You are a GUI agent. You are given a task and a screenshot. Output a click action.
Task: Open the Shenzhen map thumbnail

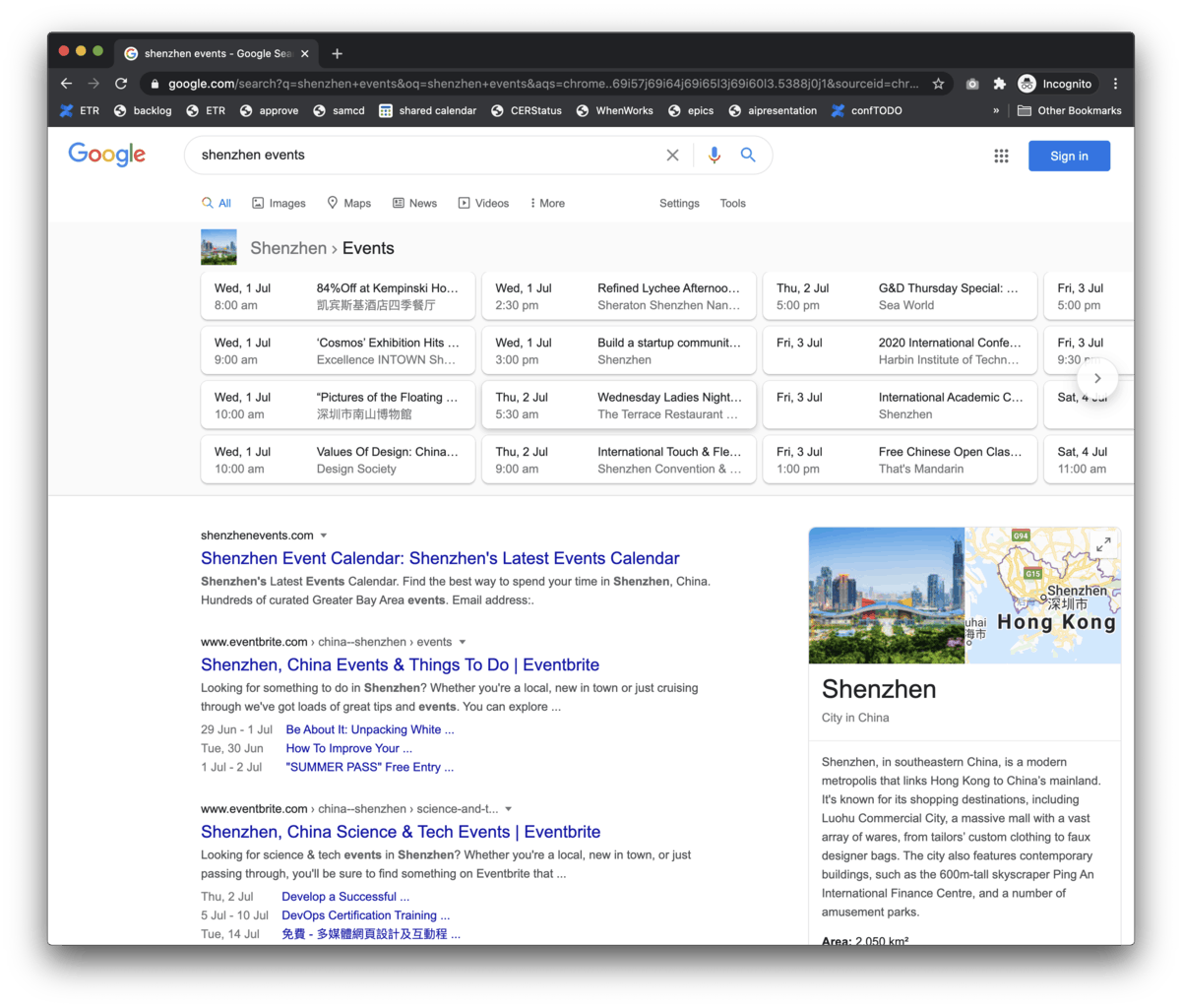pyautogui.click(x=1042, y=596)
